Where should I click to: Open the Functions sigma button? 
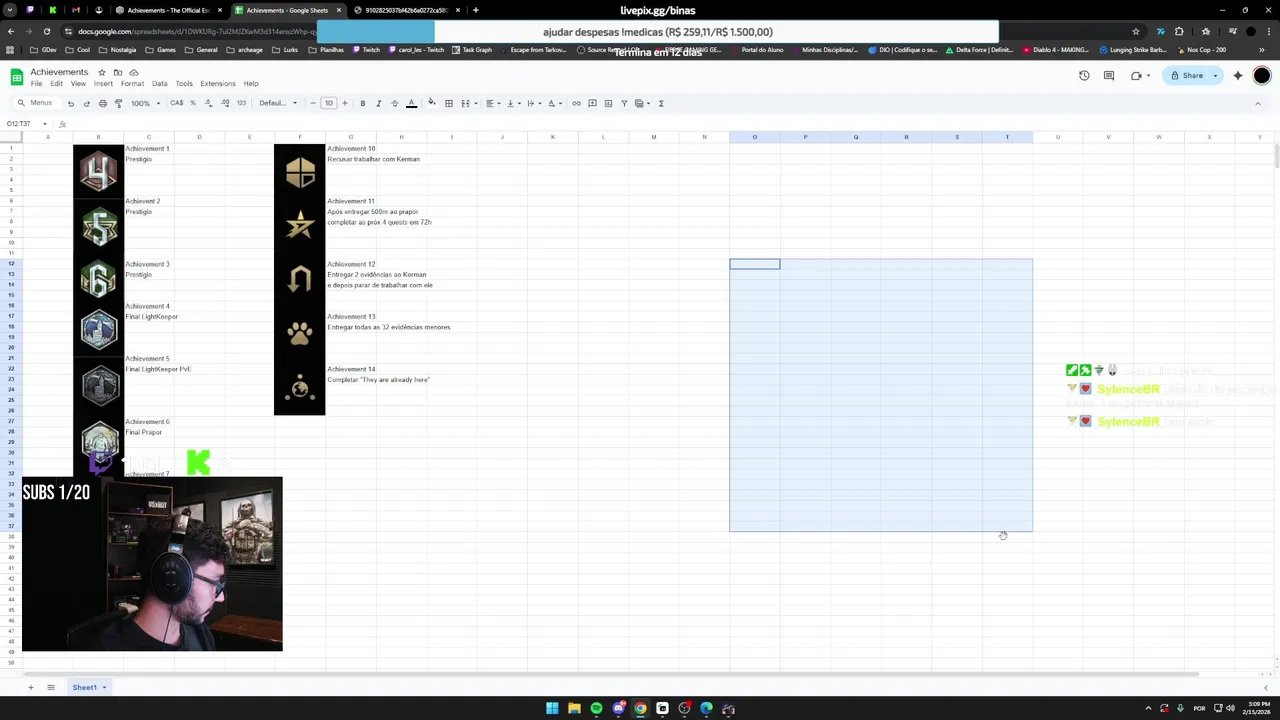(661, 103)
